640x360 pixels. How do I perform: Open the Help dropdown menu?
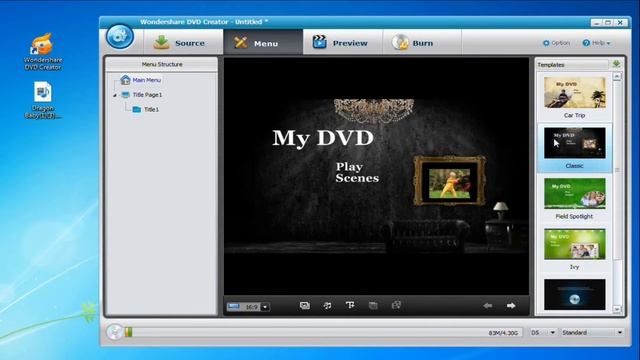596,43
